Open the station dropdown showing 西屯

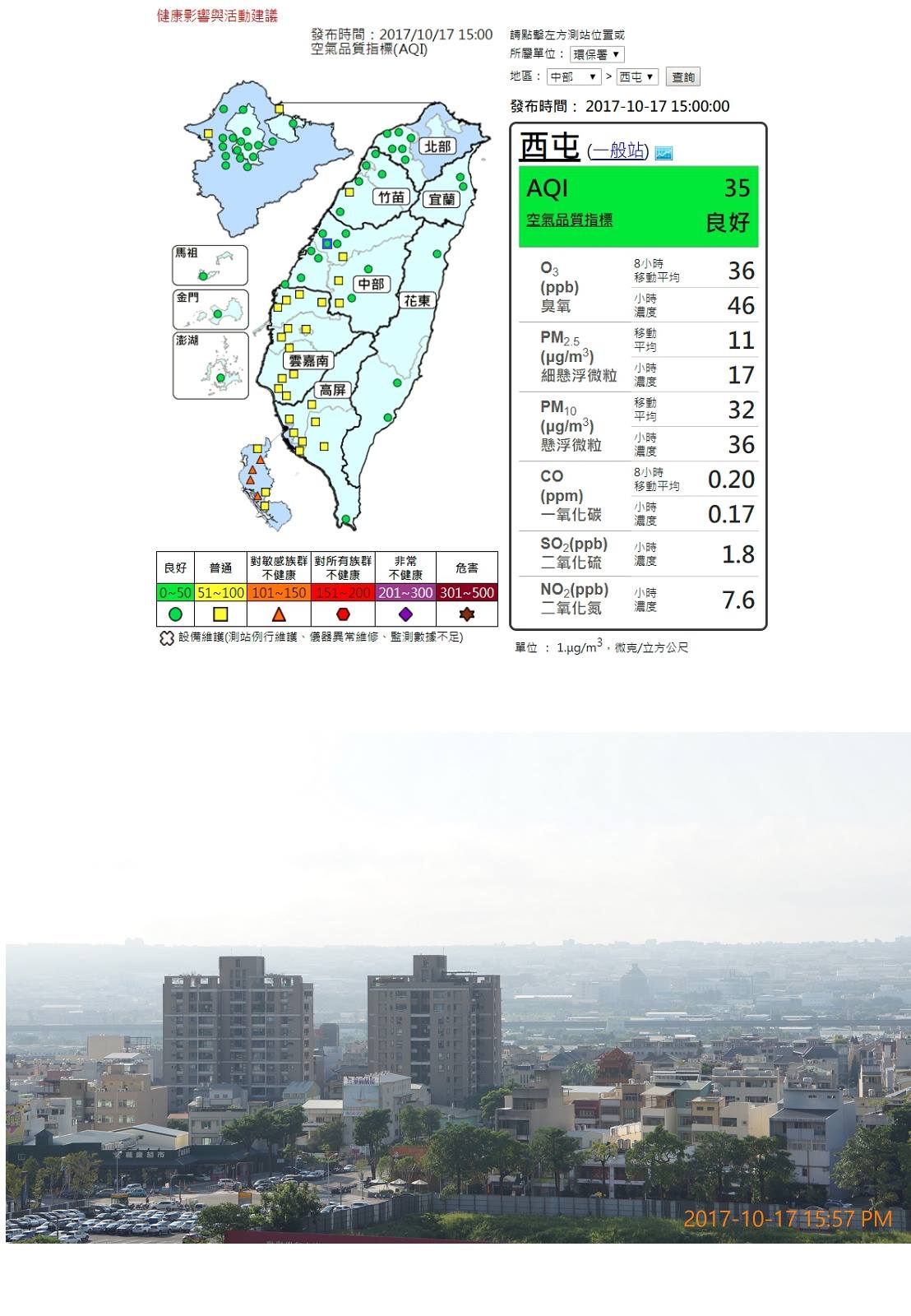tap(637, 76)
